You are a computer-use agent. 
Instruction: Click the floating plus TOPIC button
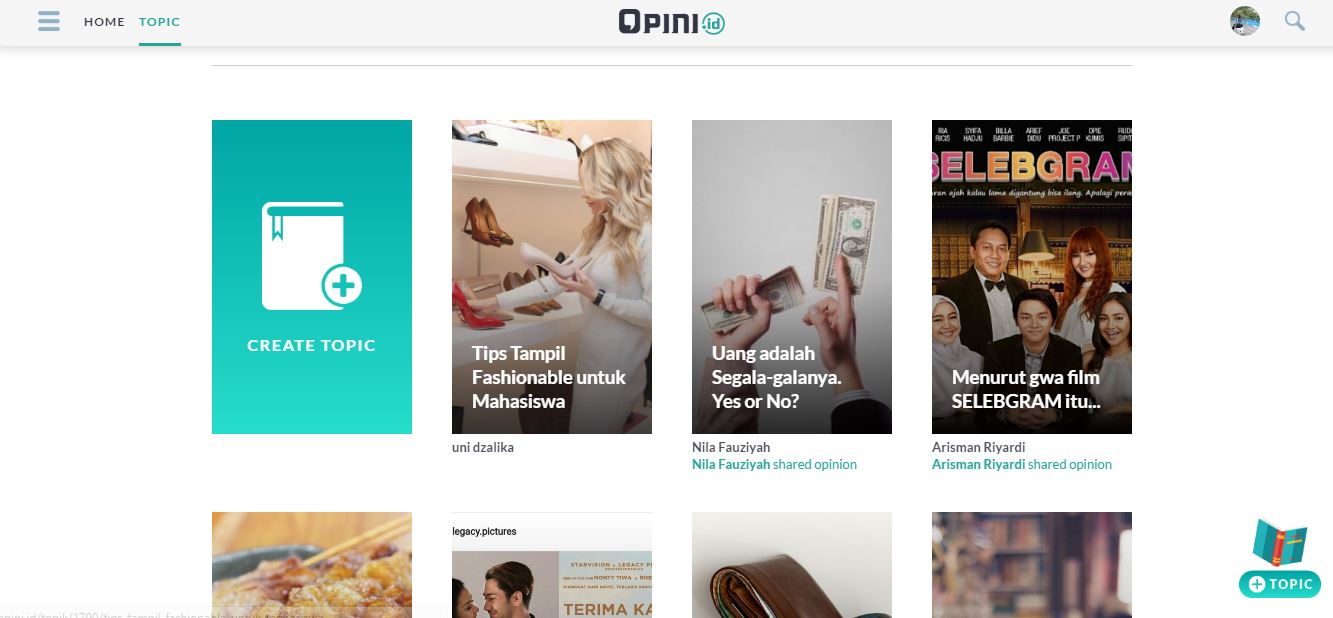(x=1280, y=584)
